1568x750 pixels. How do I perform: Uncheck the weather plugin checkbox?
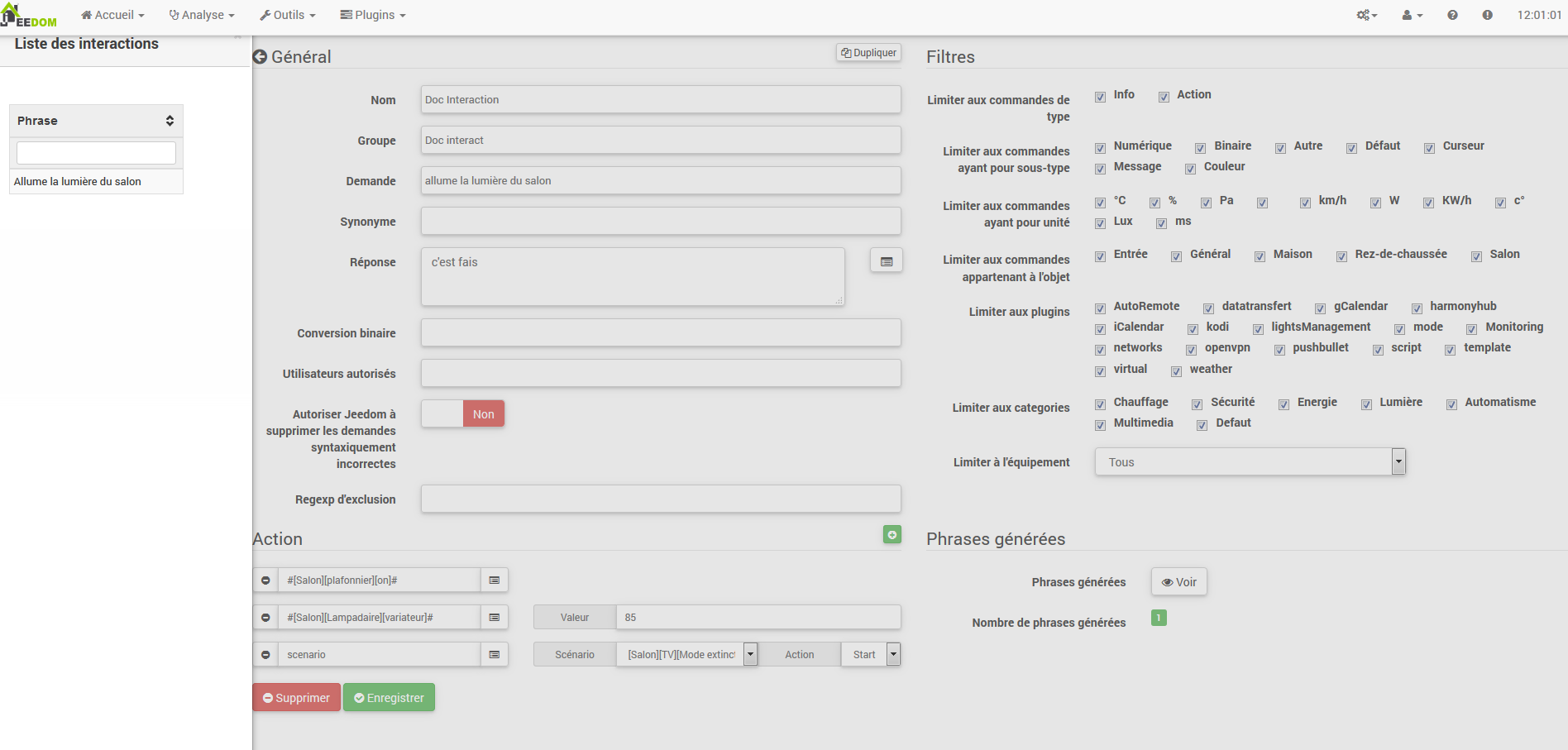tap(1176, 371)
